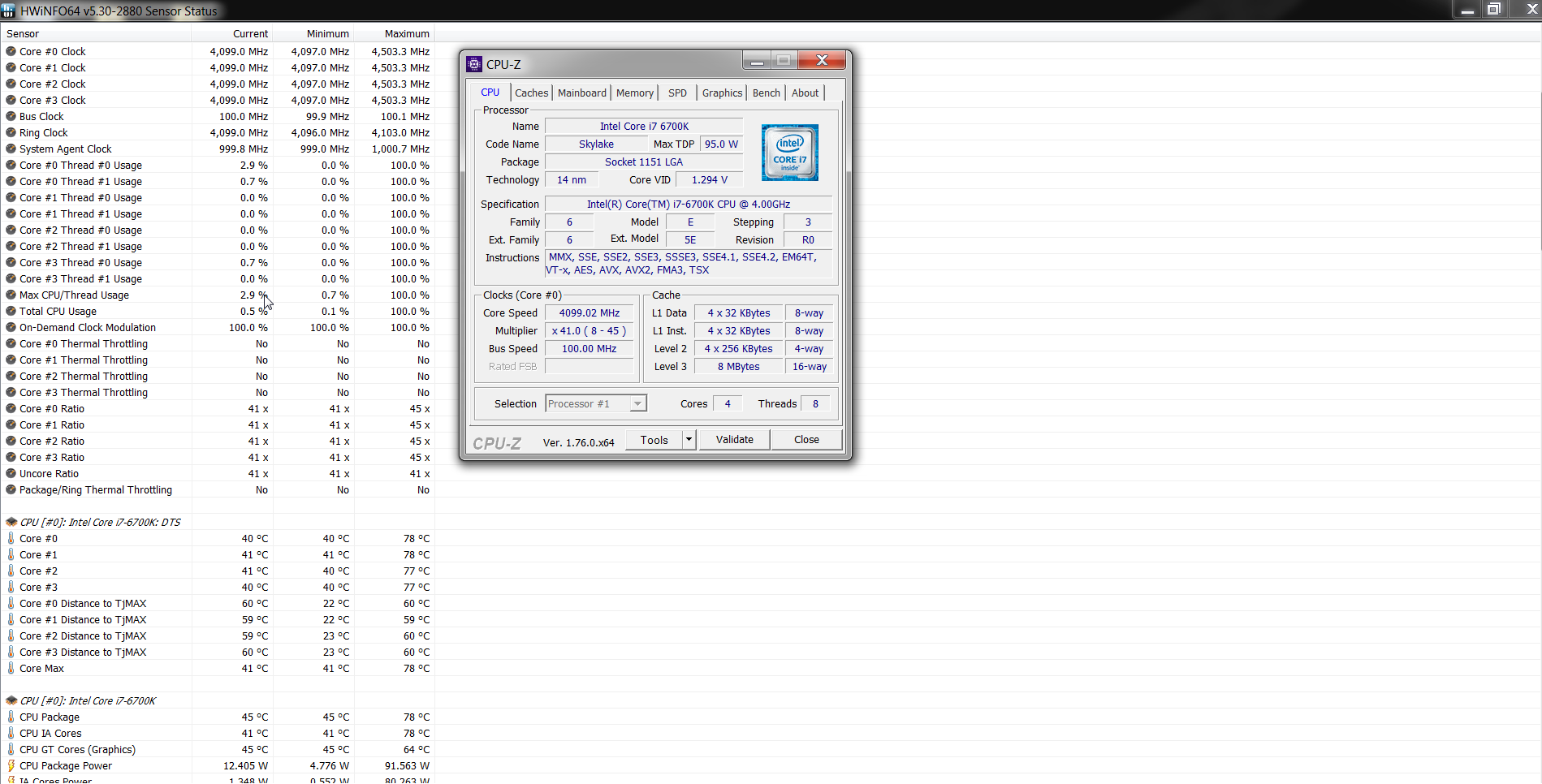
Task: Select the Core #0 Thermal Throttling row
Action: point(218,344)
